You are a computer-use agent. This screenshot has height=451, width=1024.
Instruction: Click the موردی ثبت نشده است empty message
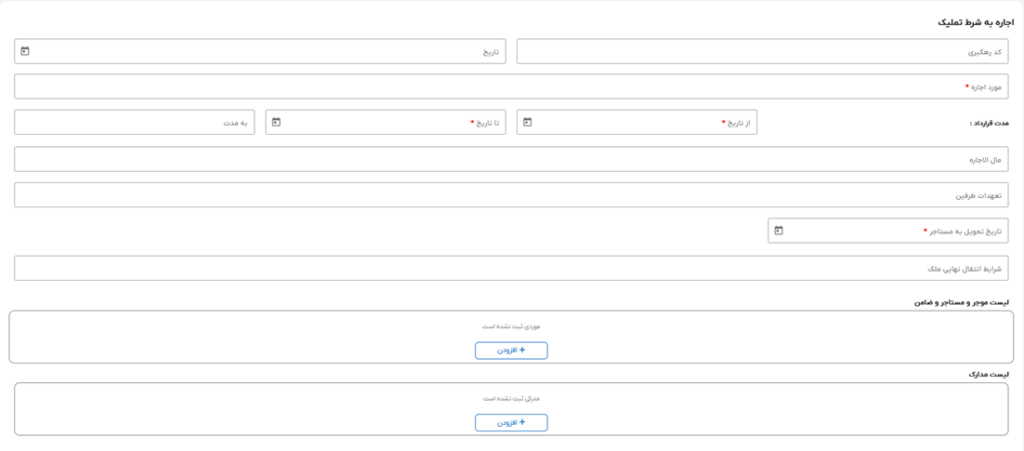(511, 326)
